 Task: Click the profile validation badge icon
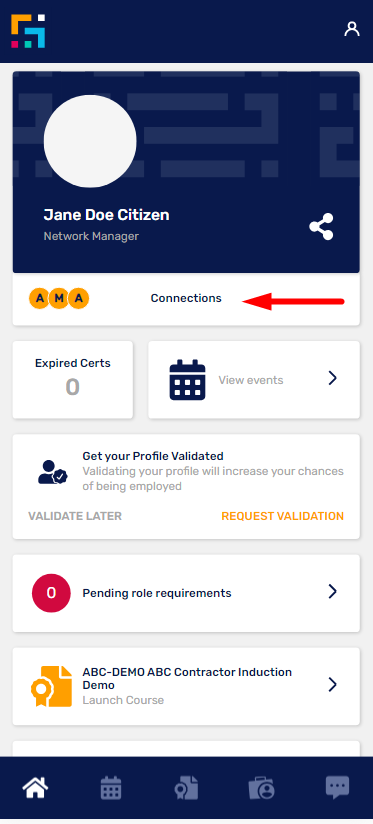click(53, 472)
